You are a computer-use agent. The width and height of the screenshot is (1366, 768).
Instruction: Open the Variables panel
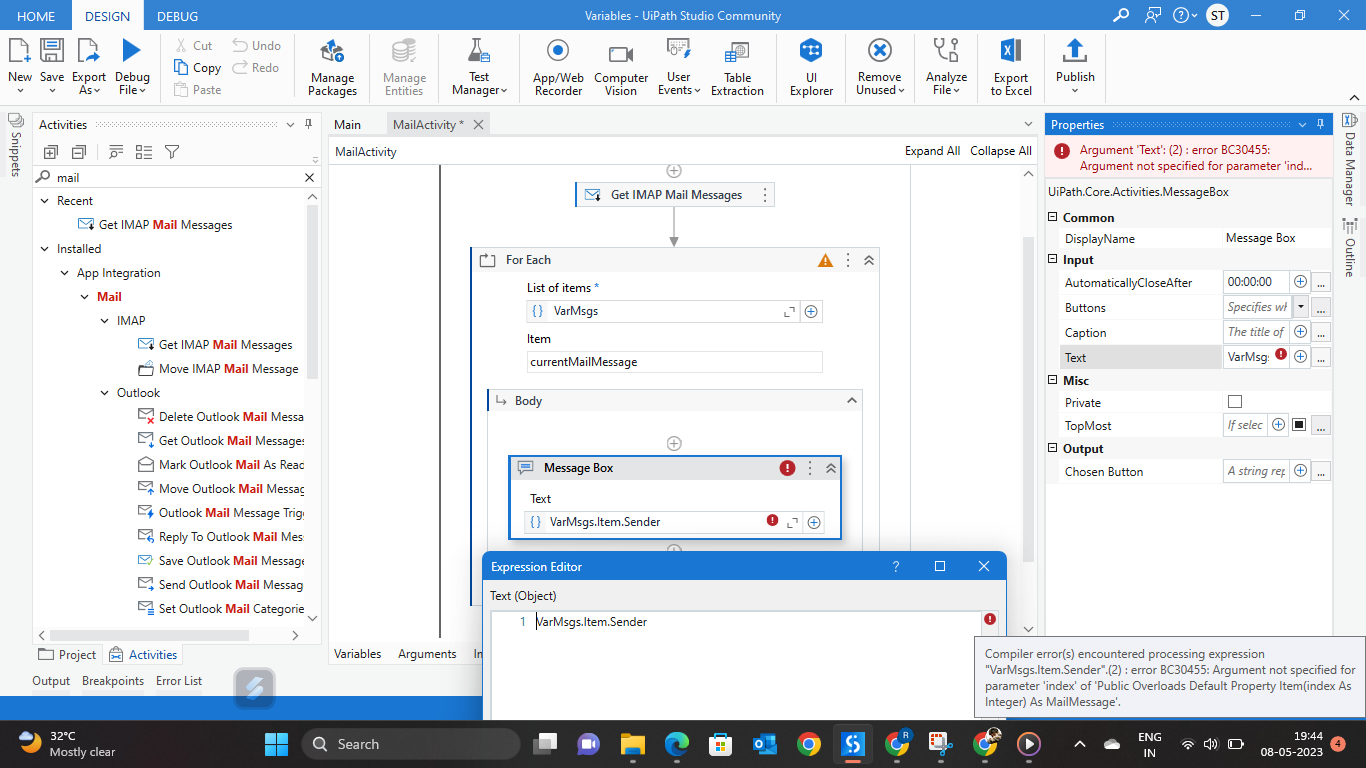(357, 654)
